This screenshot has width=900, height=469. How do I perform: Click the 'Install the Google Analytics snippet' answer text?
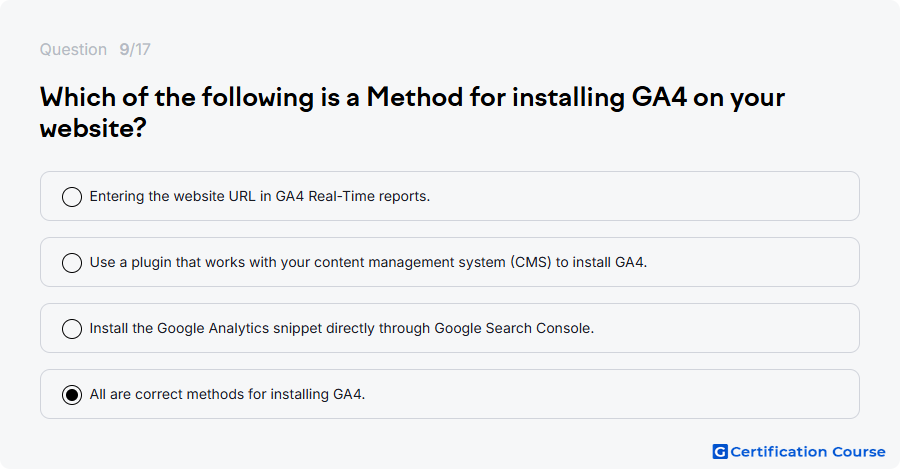342,328
